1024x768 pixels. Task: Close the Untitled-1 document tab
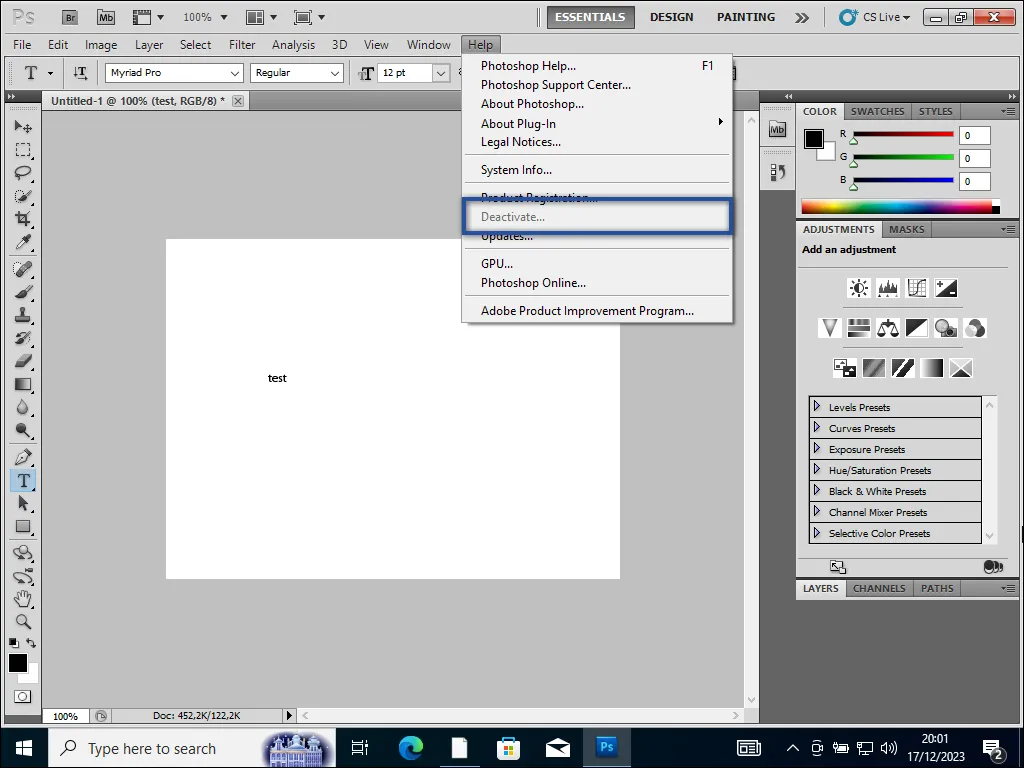click(x=238, y=101)
